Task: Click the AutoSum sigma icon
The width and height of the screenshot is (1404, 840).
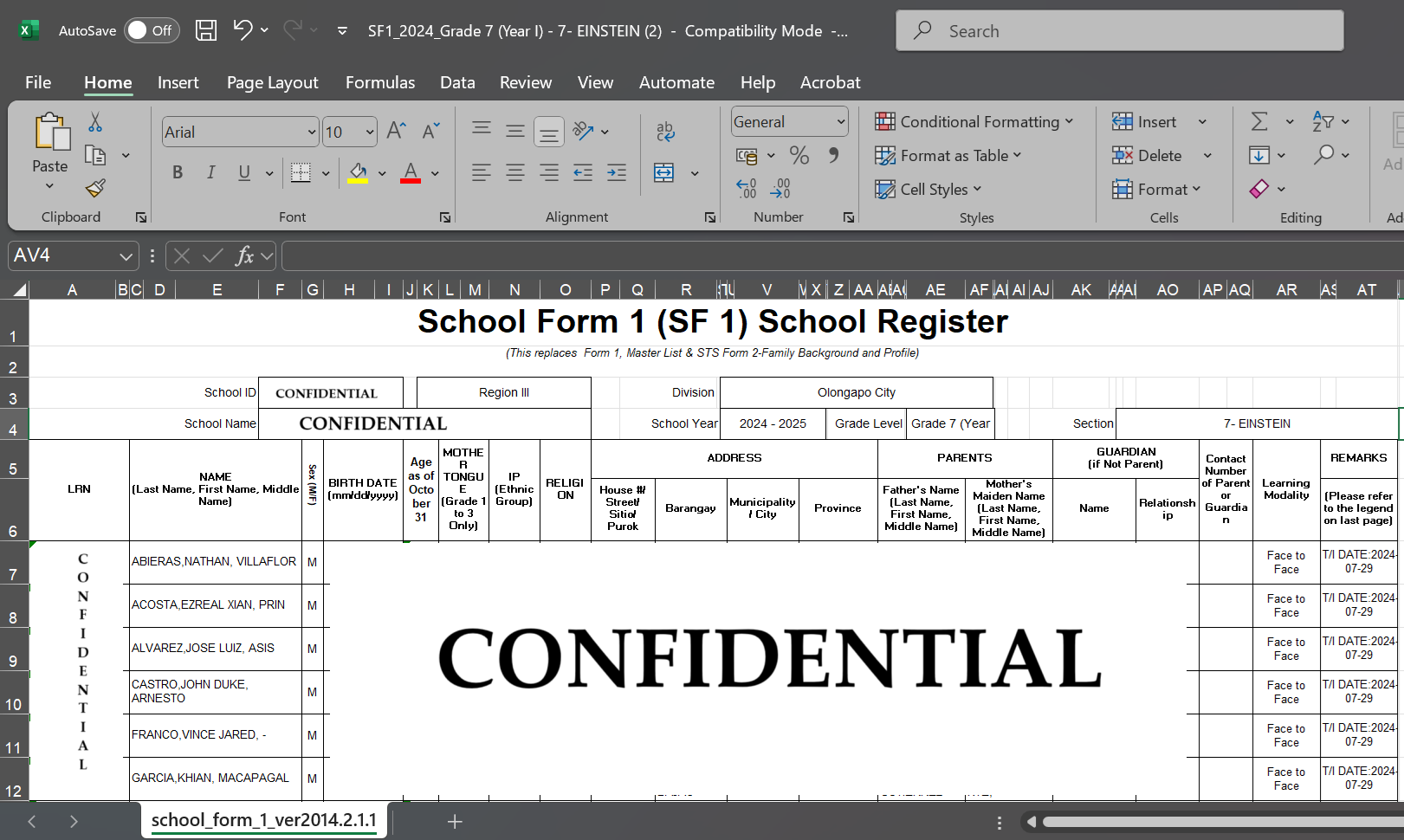Action: (1259, 122)
